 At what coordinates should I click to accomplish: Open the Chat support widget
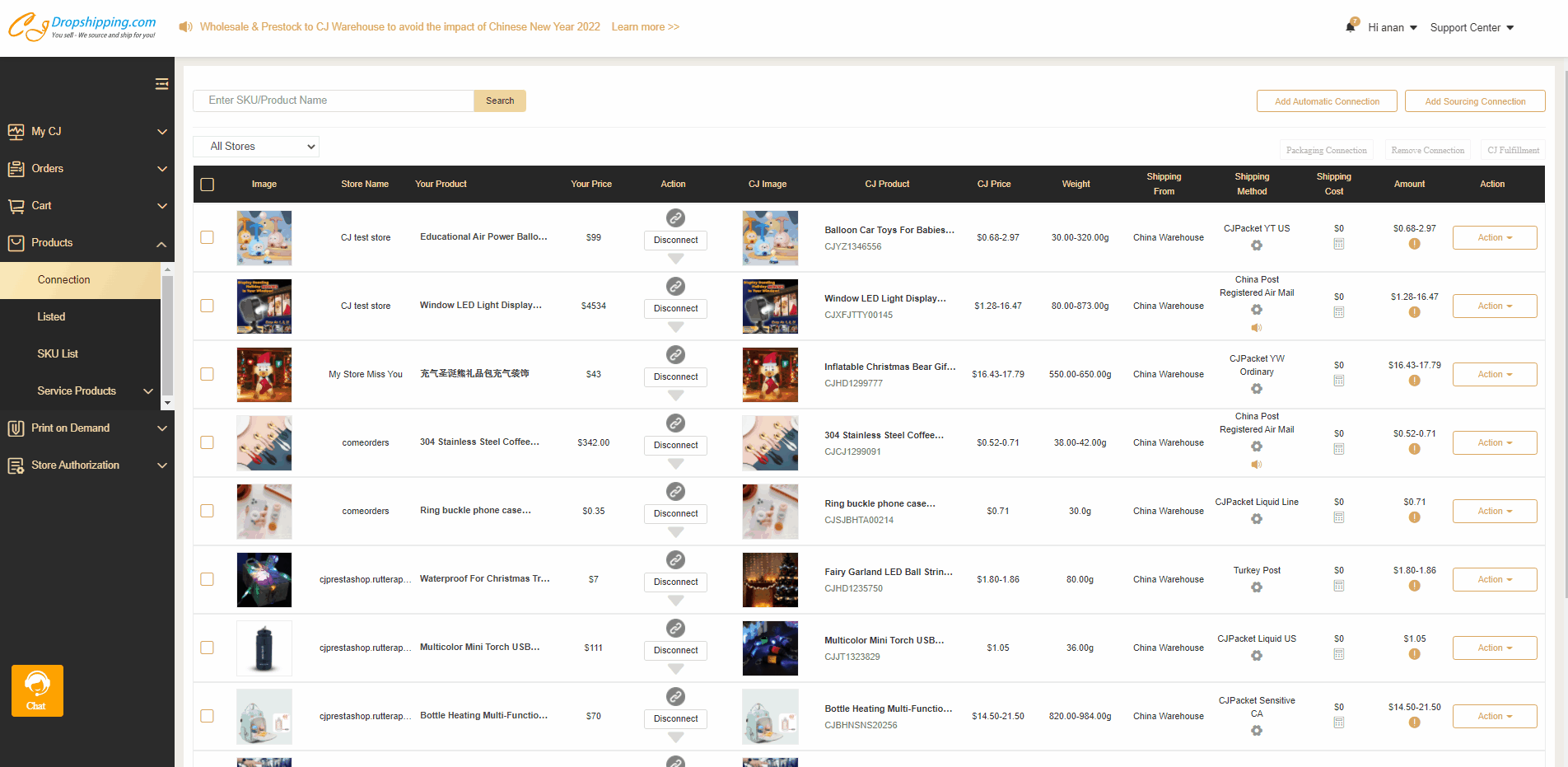pyautogui.click(x=37, y=690)
